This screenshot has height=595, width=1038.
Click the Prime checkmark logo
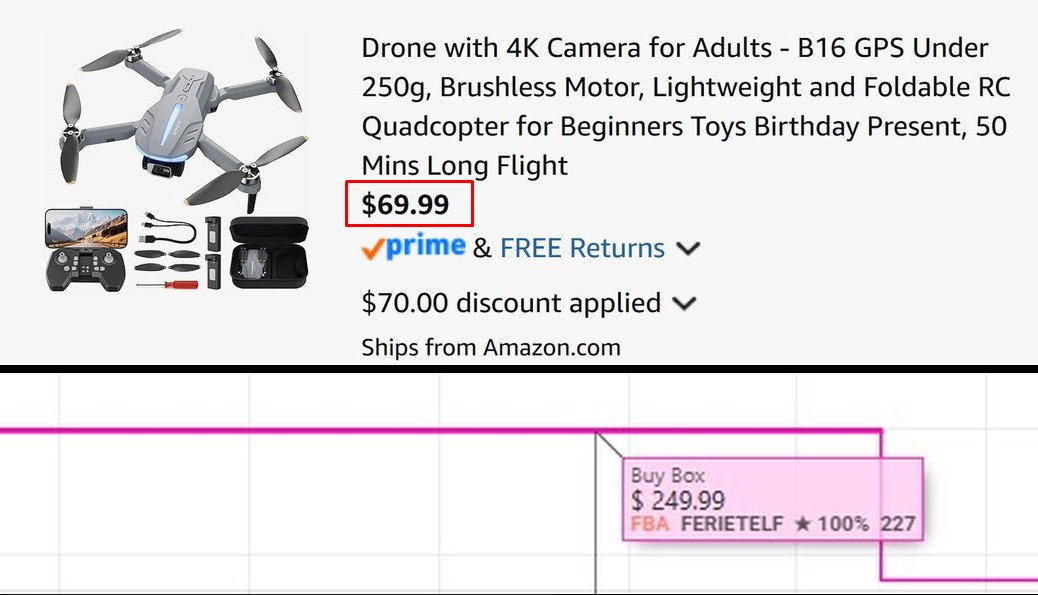[x=413, y=248]
